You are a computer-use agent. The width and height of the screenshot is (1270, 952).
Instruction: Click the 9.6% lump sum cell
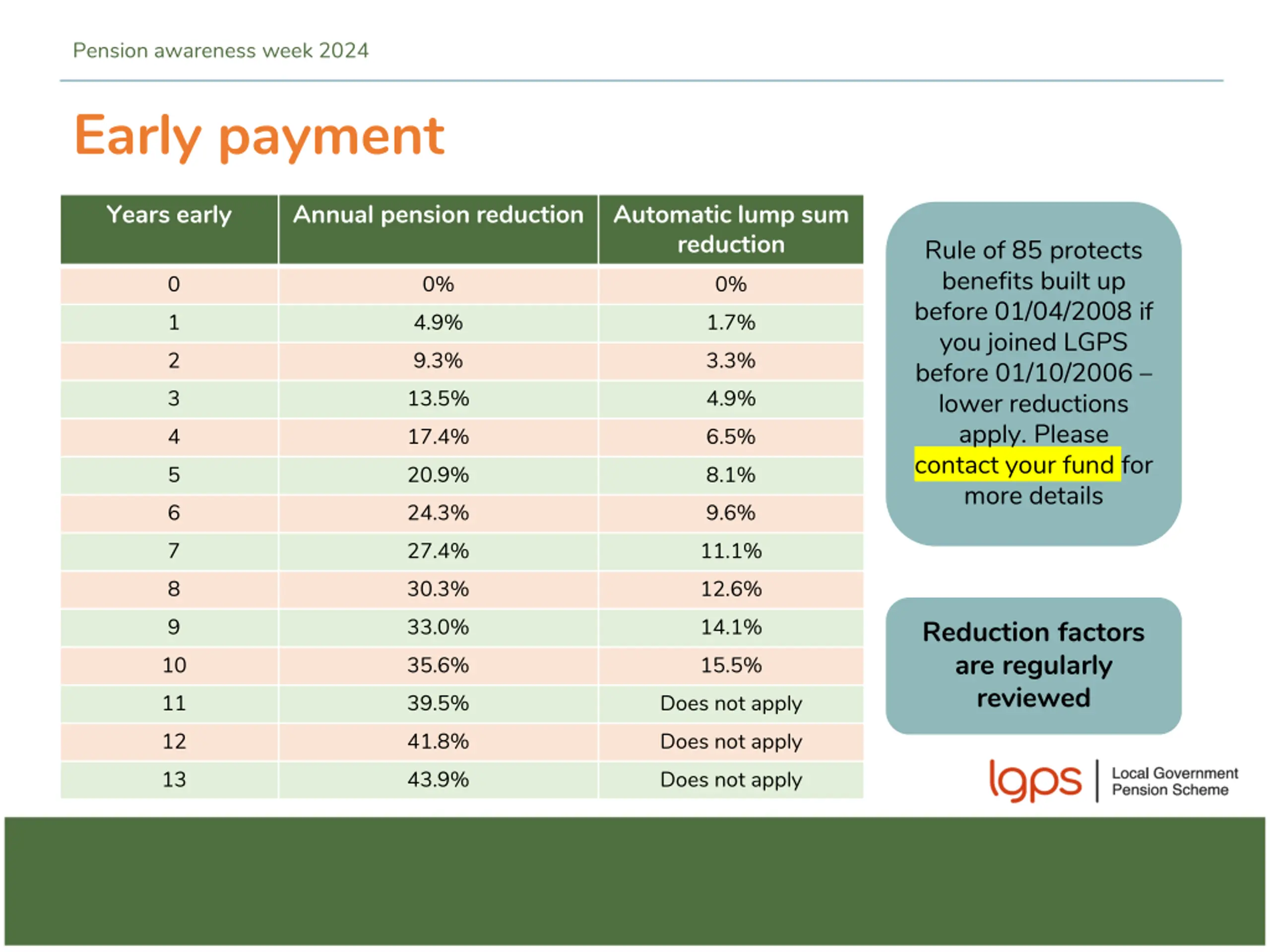click(731, 513)
